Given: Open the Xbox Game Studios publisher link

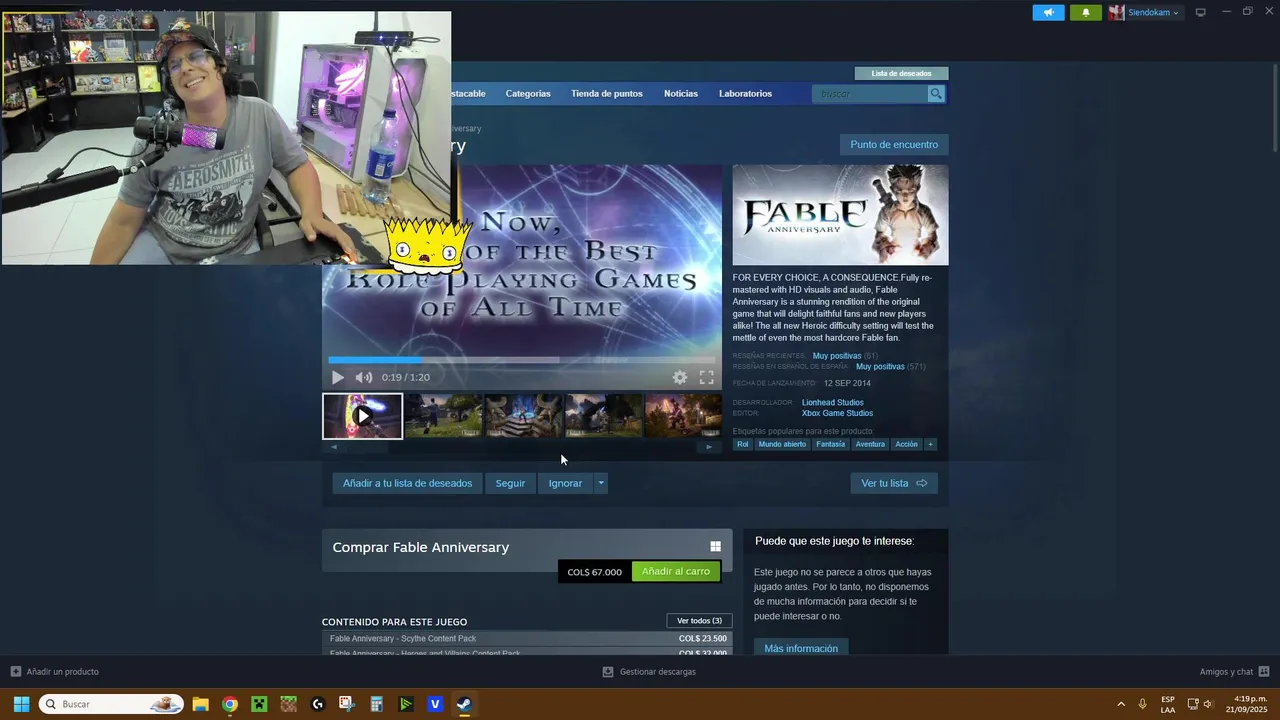Looking at the screenshot, I should [837, 414].
